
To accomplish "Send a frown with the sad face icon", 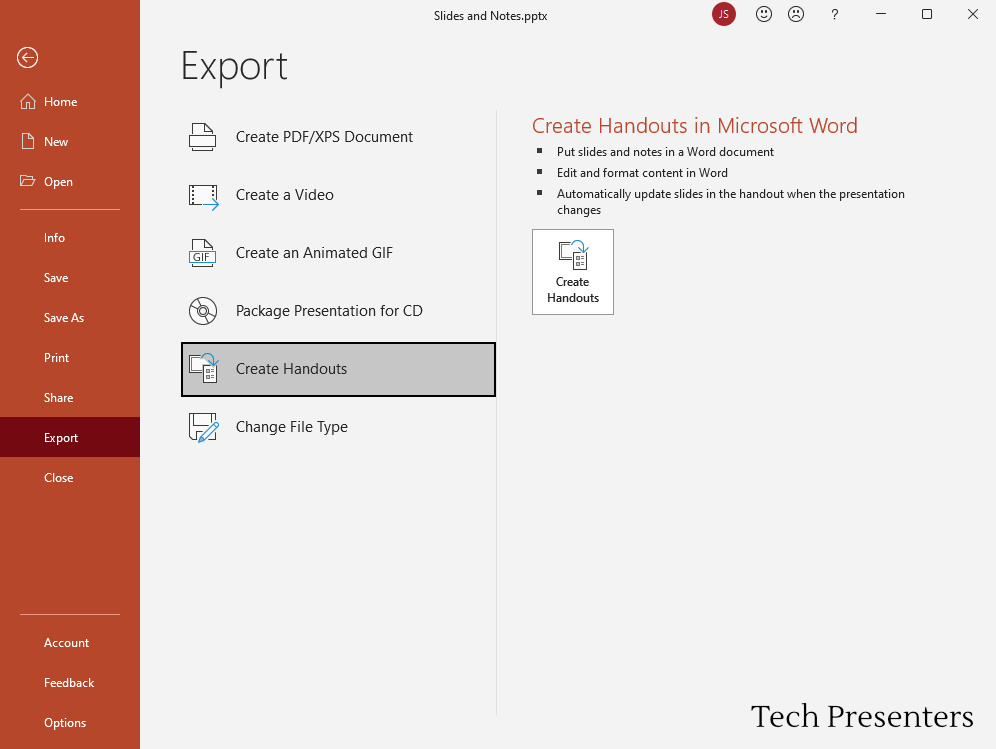I will pyautogui.click(x=796, y=14).
